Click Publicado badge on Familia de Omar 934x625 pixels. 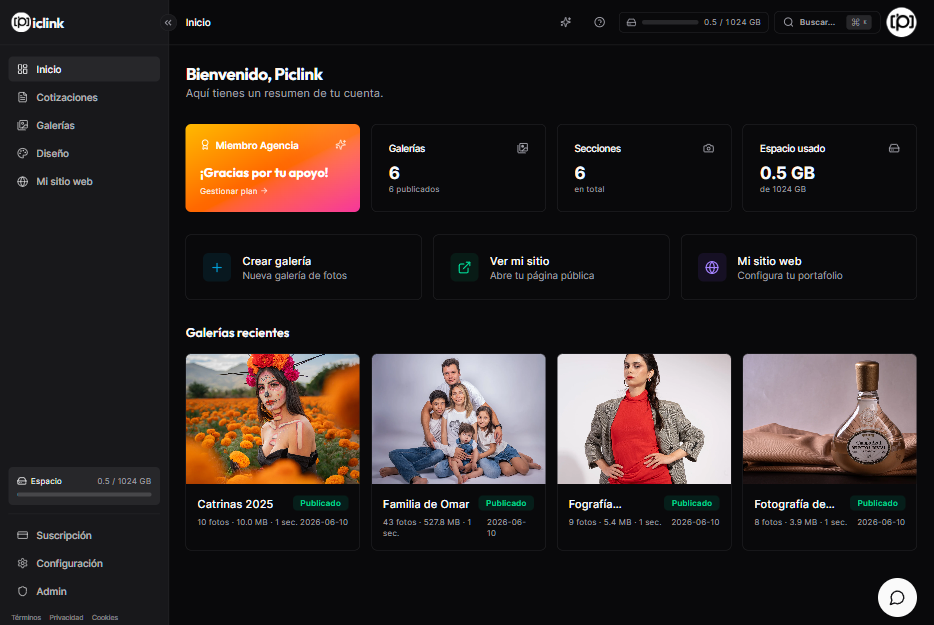[506, 503]
